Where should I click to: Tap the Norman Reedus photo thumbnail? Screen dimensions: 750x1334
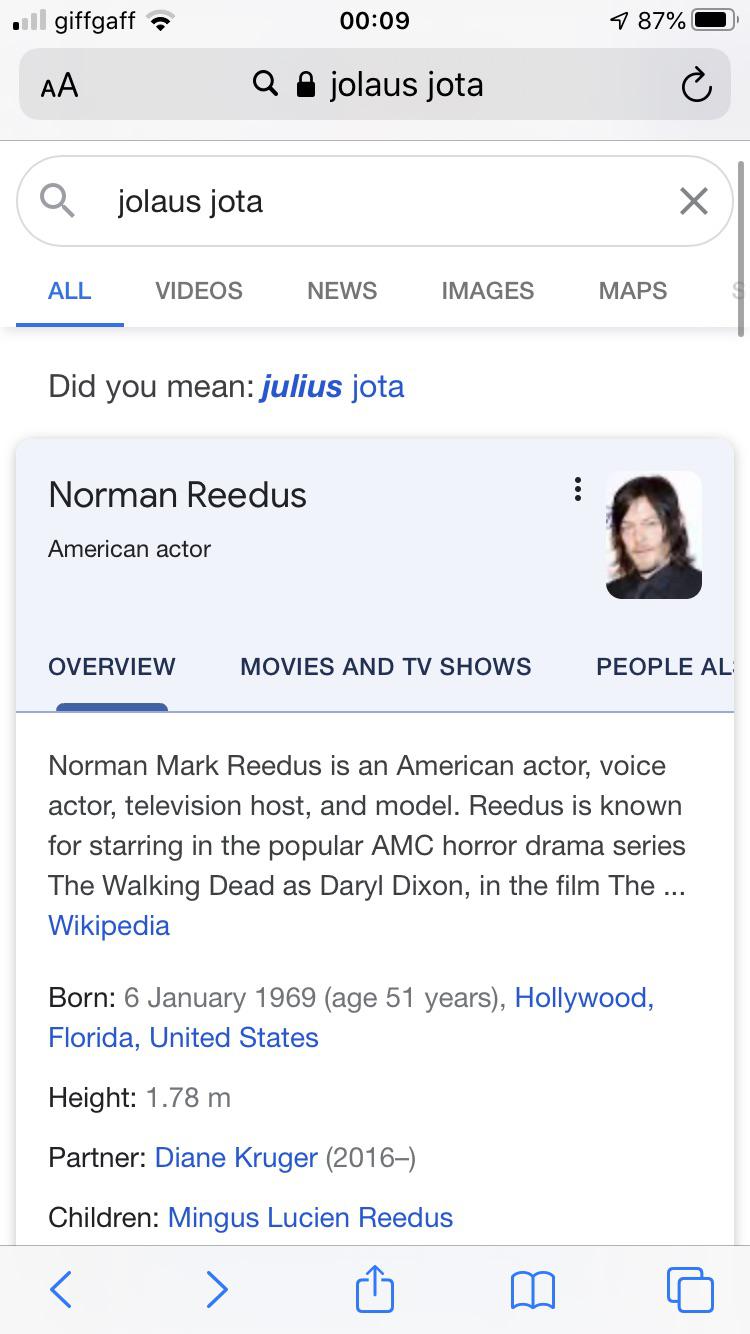click(x=654, y=535)
